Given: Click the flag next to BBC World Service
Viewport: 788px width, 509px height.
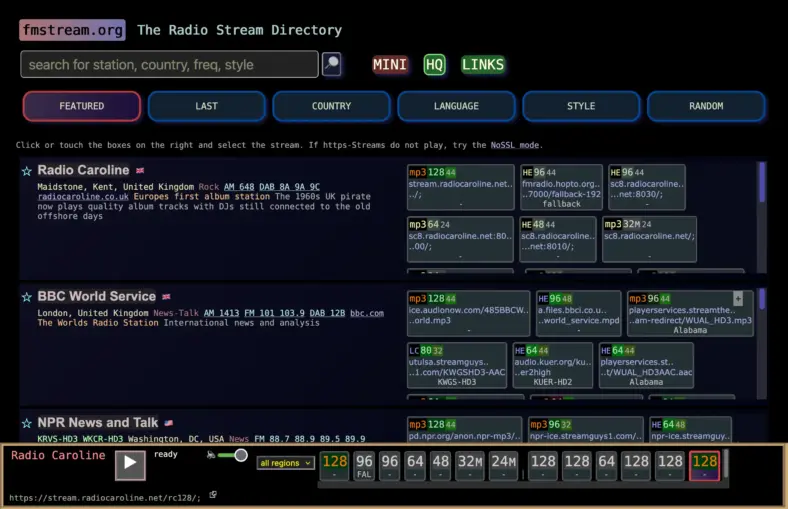Looking at the screenshot, I should pyautogui.click(x=166, y=297).
